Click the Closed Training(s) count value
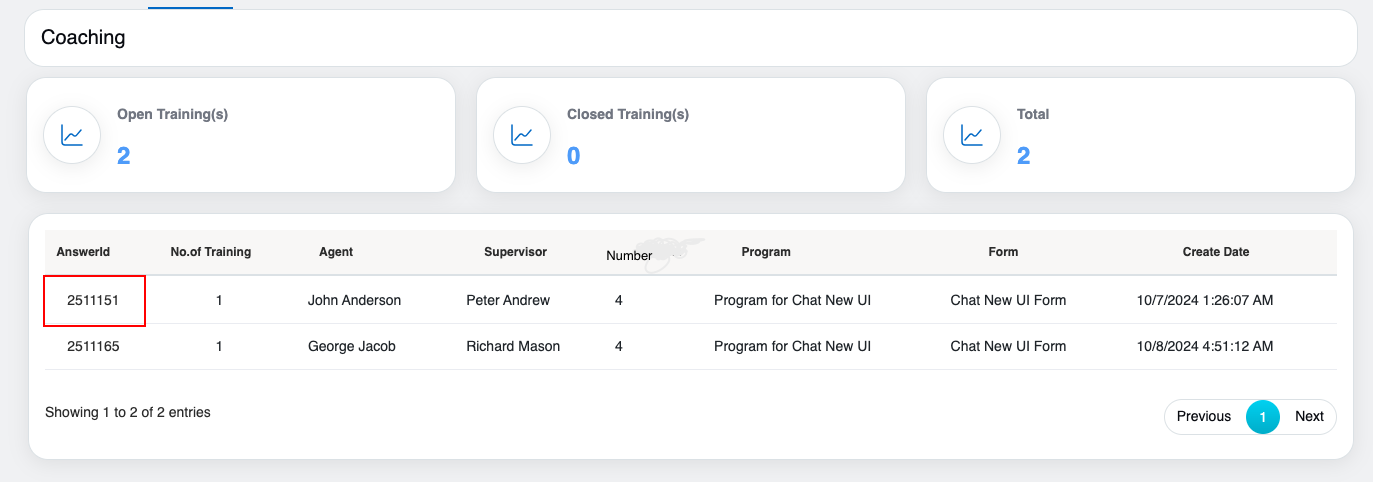 tap(574, 156)
